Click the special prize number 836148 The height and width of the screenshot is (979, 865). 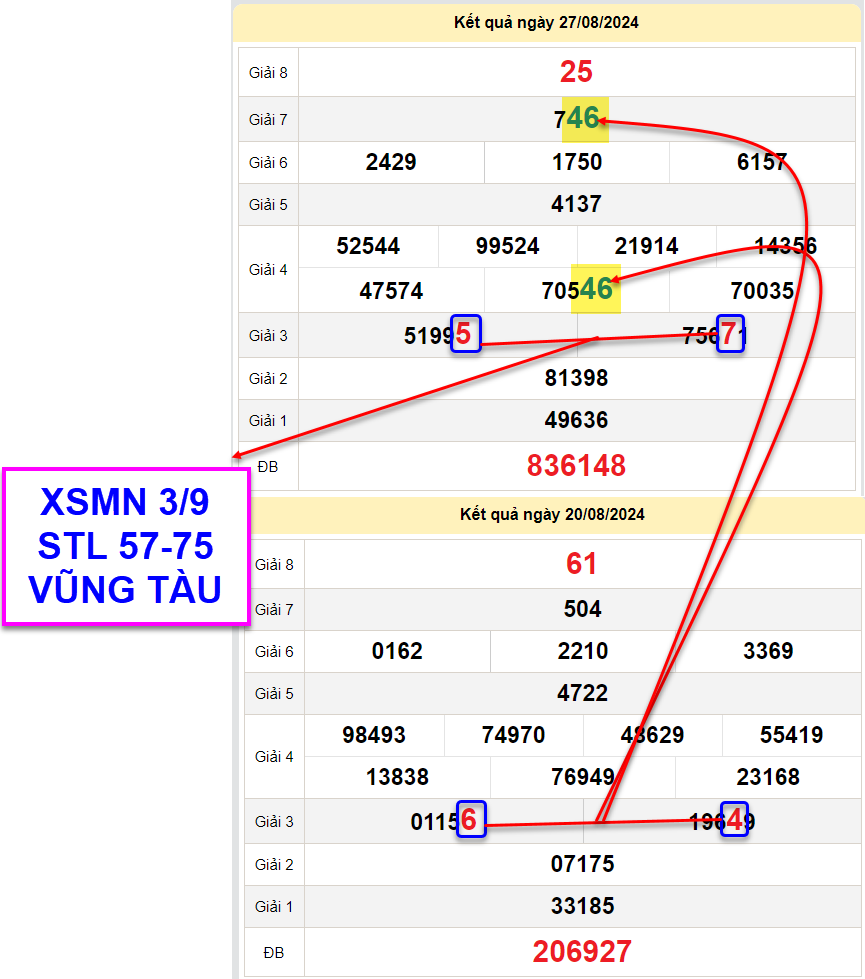tap(576, 465)
